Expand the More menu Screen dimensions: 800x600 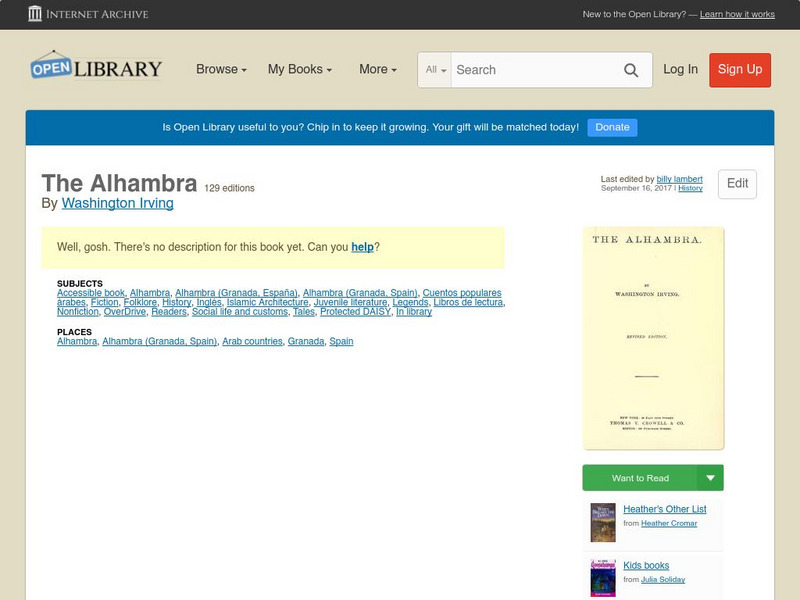tap(378, 69)
